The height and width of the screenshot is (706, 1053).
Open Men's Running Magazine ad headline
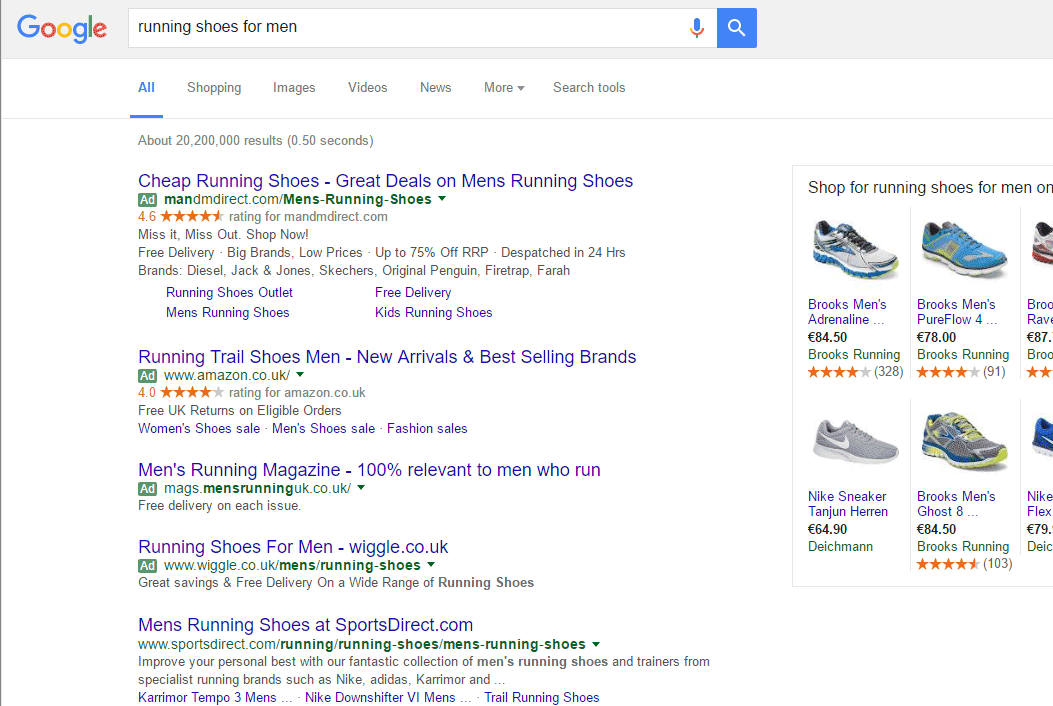(369, 470)
